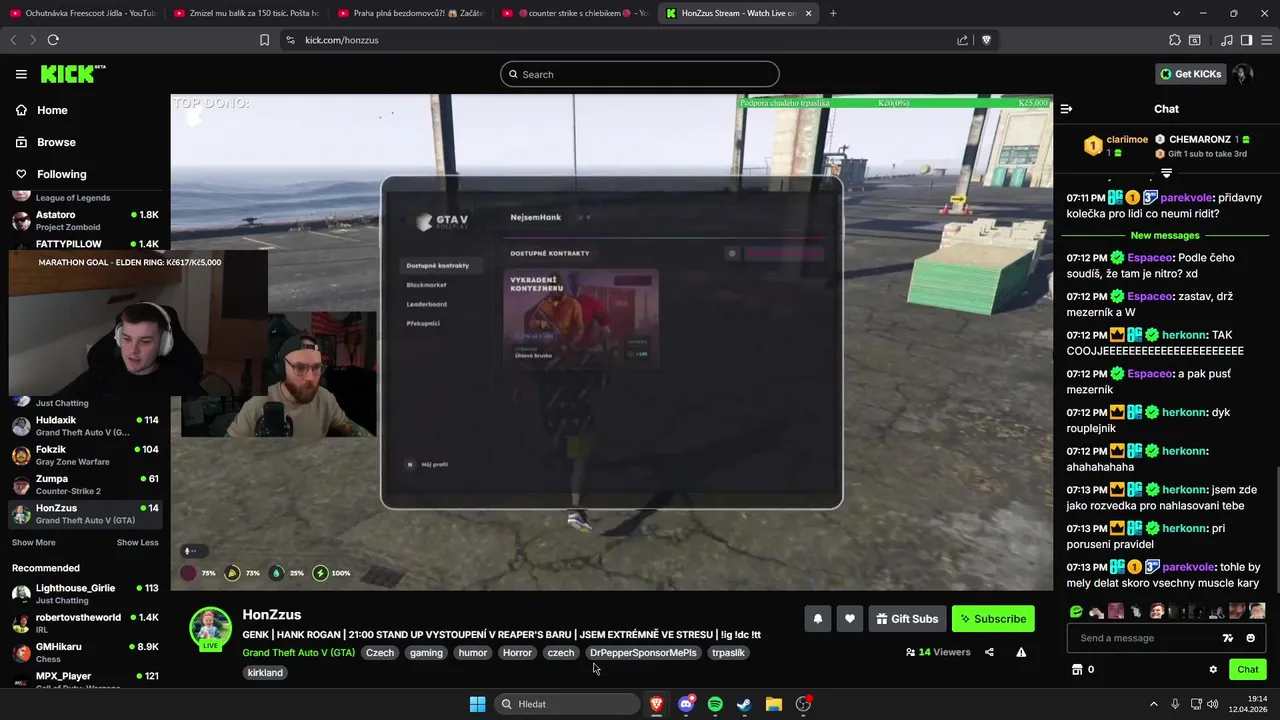Image resolution: width=1280 pixels, height=720 pixels.
Task: Select the DrPepperSponsorMePls tag
Action: tap(643, 653)
